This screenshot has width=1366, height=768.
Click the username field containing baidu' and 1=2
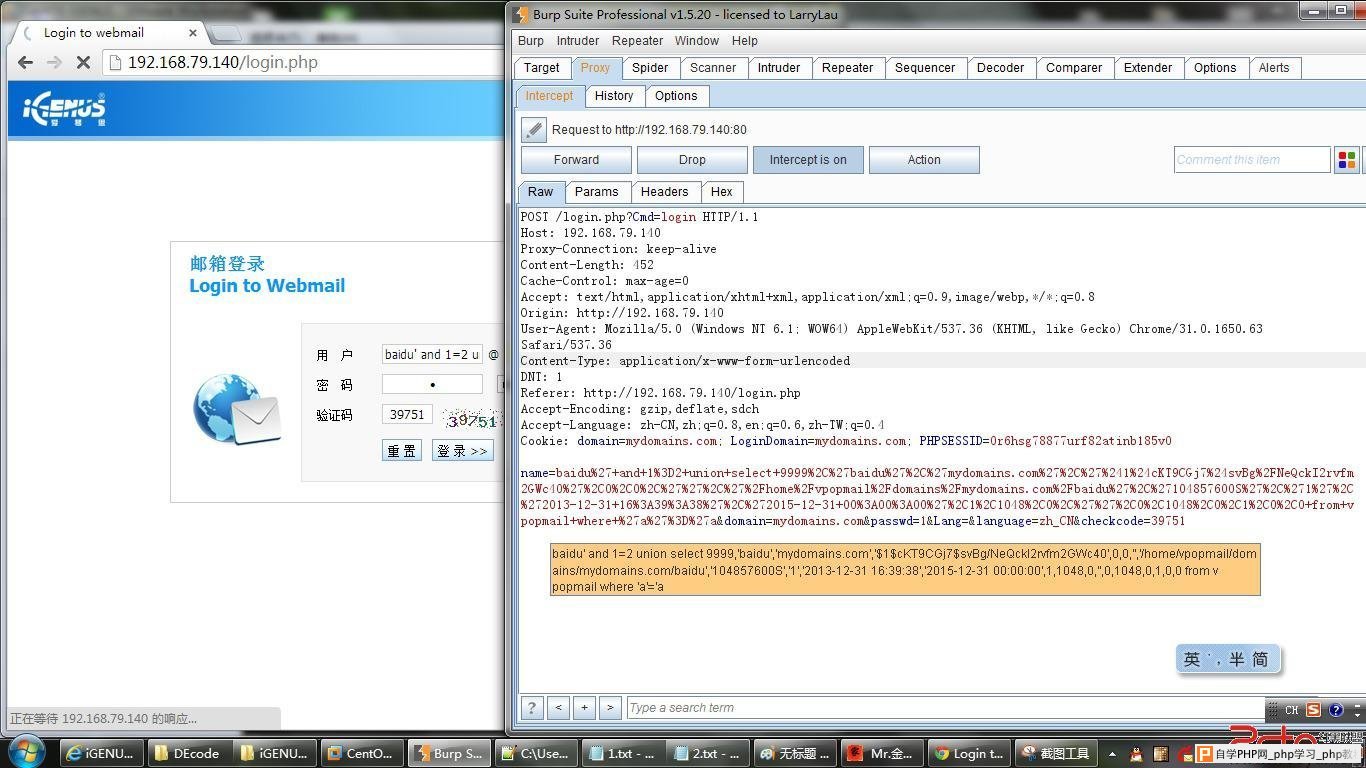(432, 354)
